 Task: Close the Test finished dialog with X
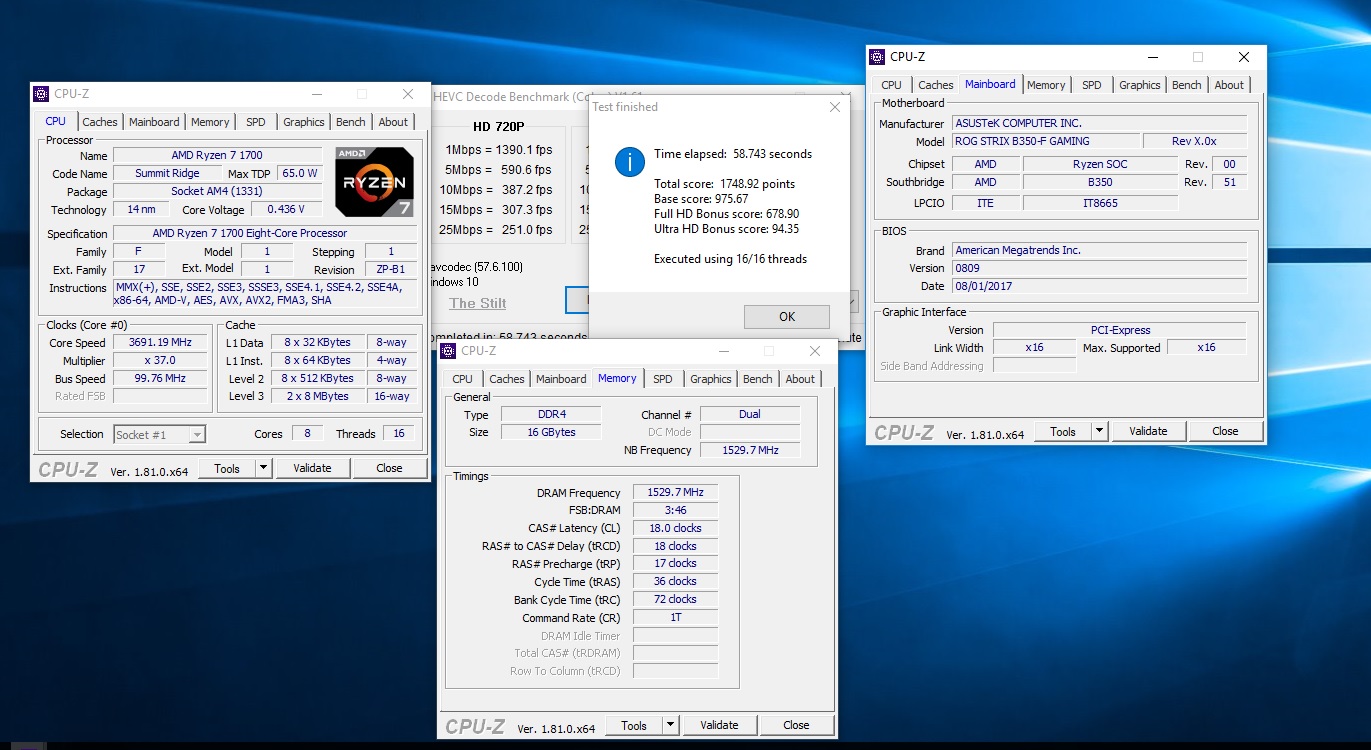pyautogui.click(x=835, y=107)
